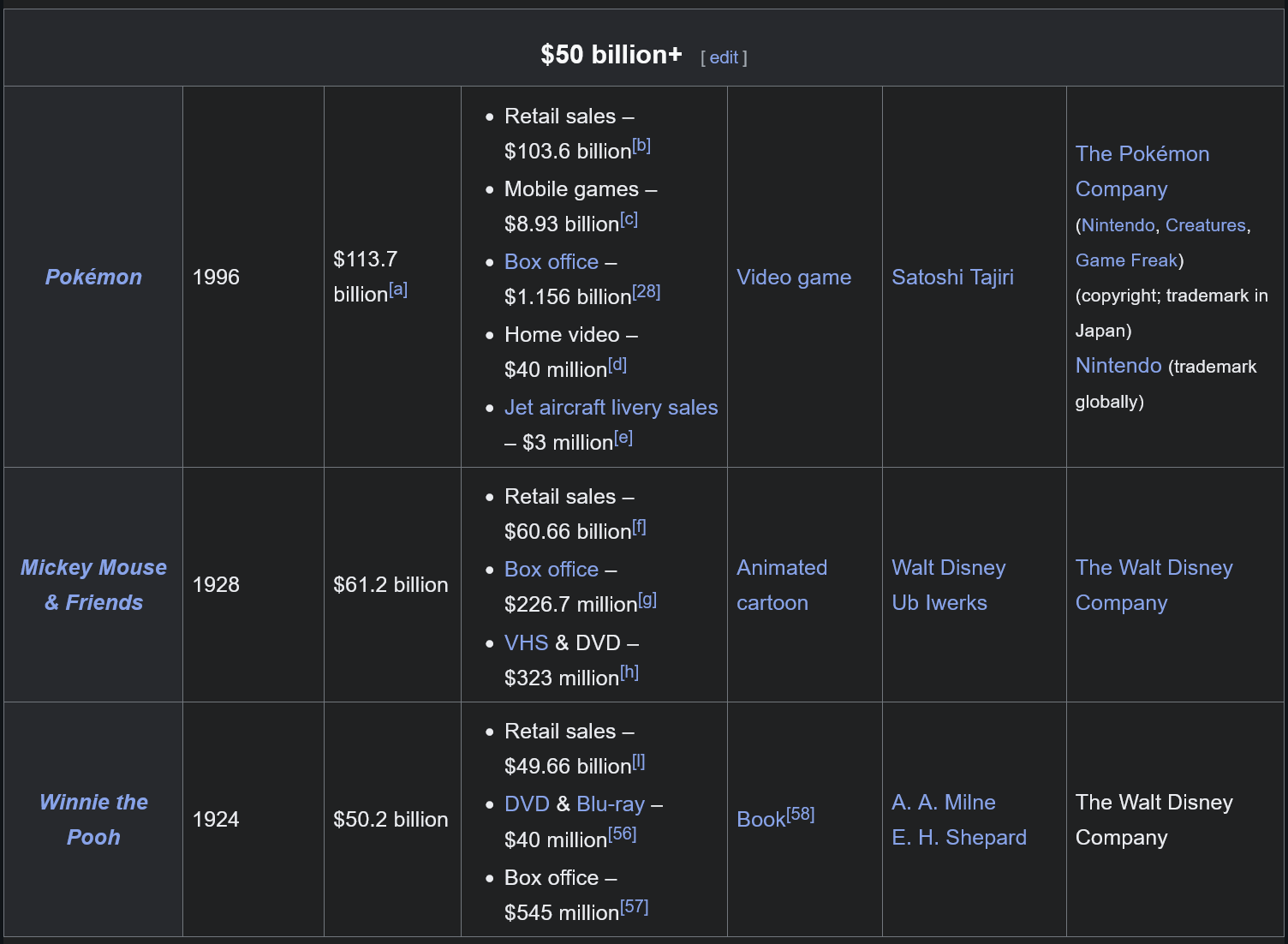
Task: Open the Ub Iwerks article
Action: [x=939, y=602]
